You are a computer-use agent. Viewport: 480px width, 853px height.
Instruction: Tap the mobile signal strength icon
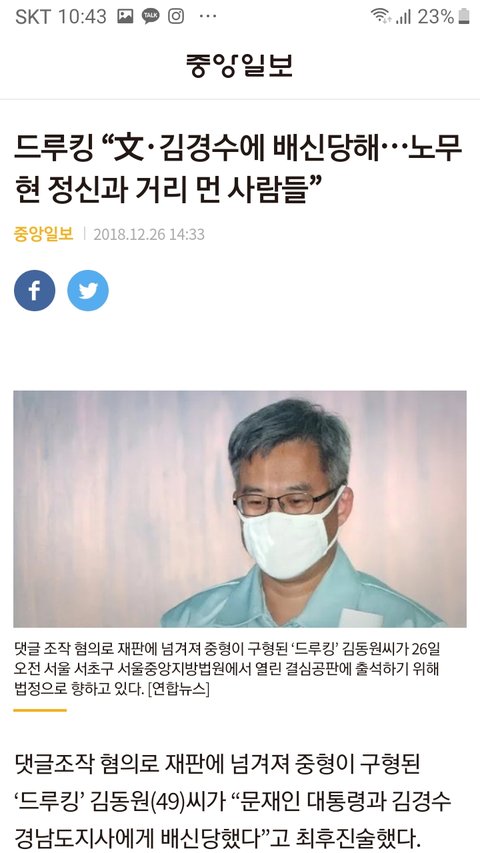(403, 17)
